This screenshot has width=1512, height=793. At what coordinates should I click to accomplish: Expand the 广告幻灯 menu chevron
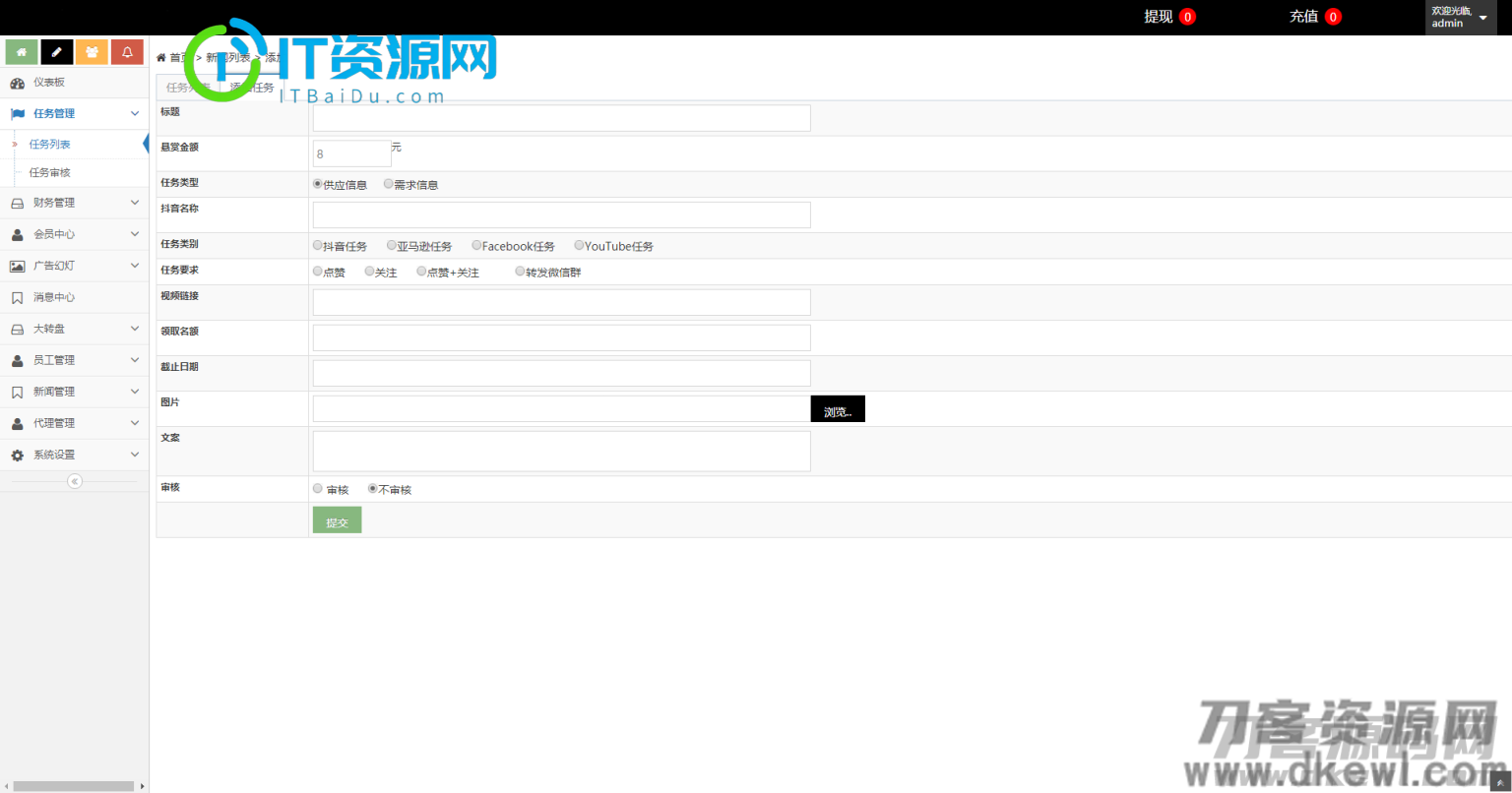pos(135,267)
